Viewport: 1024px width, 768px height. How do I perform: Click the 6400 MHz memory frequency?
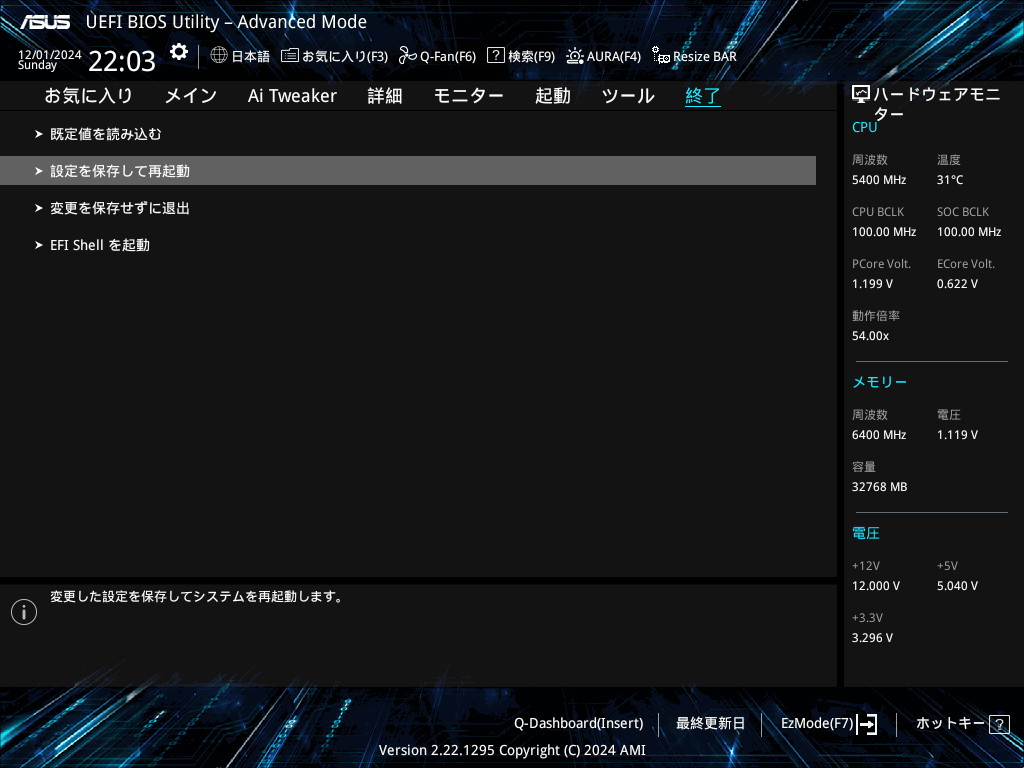[879, 435]
